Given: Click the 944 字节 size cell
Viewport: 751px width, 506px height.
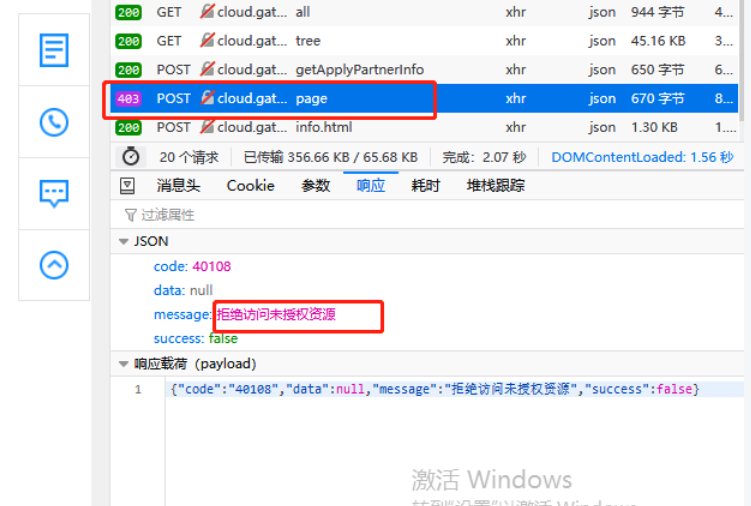Looking at the screenshot, I should coord(658,12).
